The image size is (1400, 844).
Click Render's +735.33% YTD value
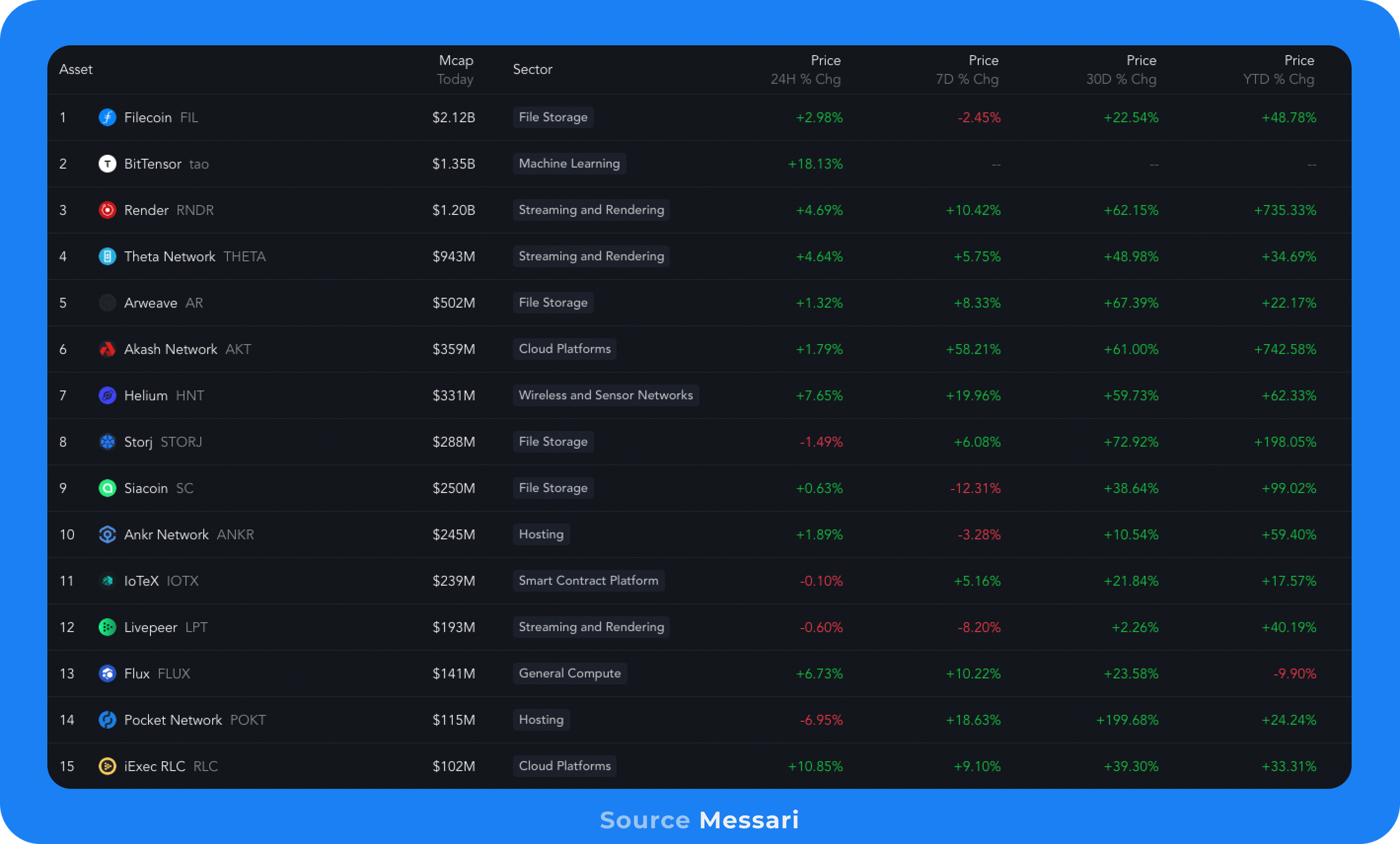click(1285, 210)
